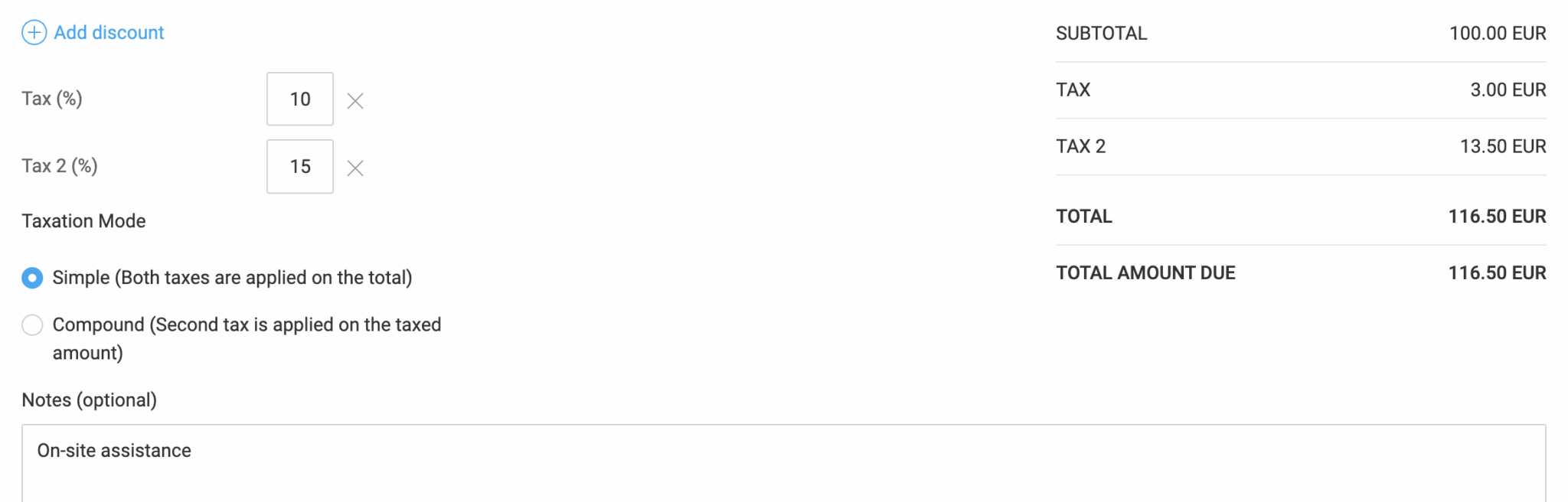
Task: Remove Tax 2 with its X icon
Action: point(355,168)
